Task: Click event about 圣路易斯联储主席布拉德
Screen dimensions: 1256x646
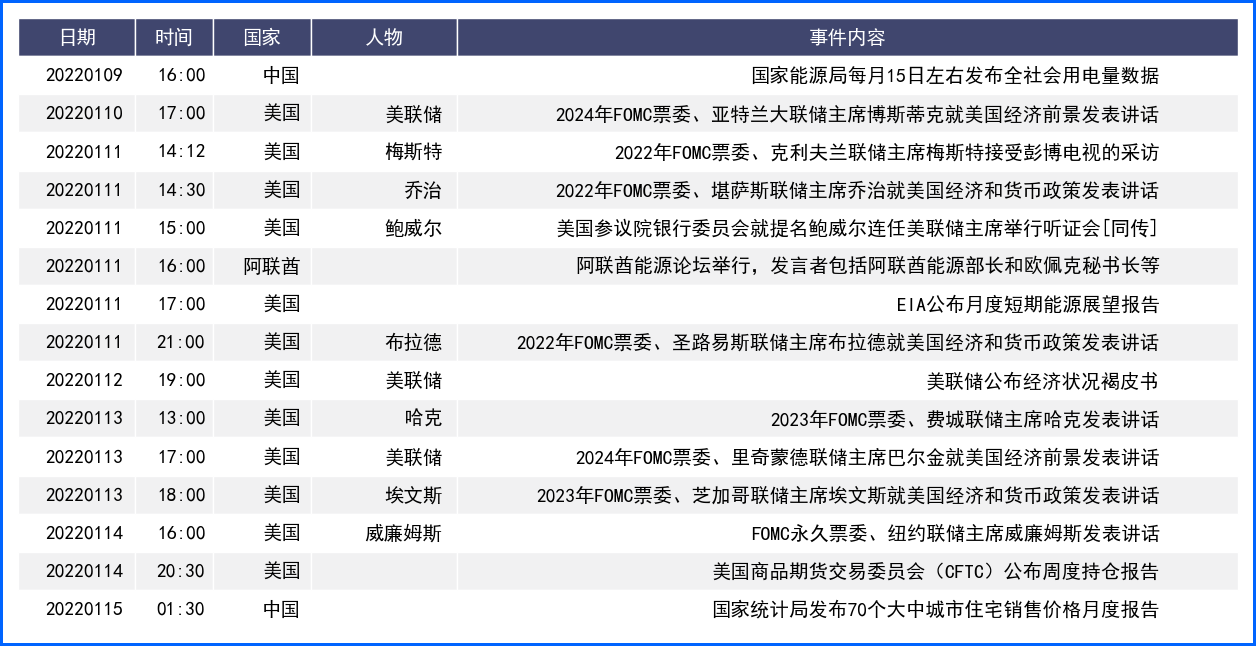Action: pos(838,342)
